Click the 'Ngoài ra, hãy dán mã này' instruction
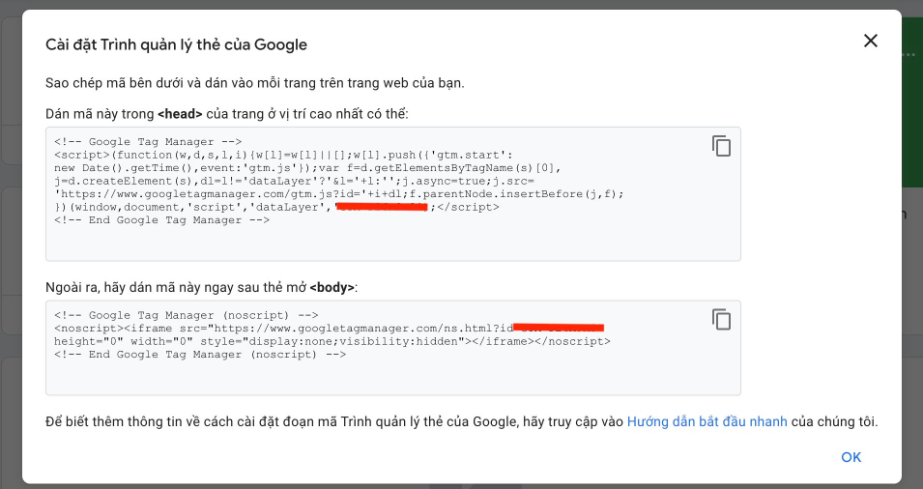This screenshot has height=489, width=923. (x=201, y=288)
